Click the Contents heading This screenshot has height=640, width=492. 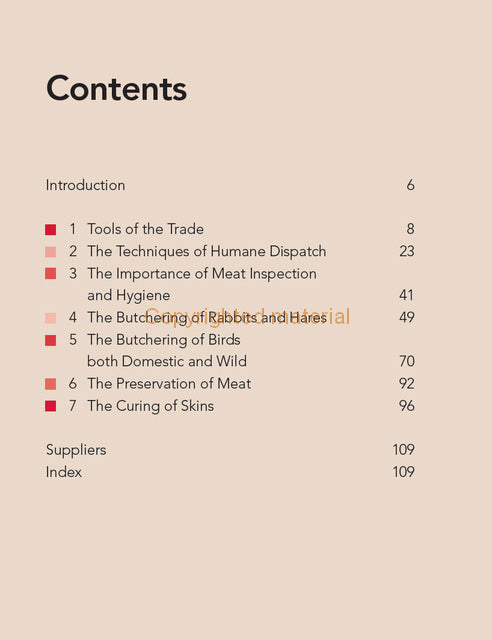click(x=117, y=88)
